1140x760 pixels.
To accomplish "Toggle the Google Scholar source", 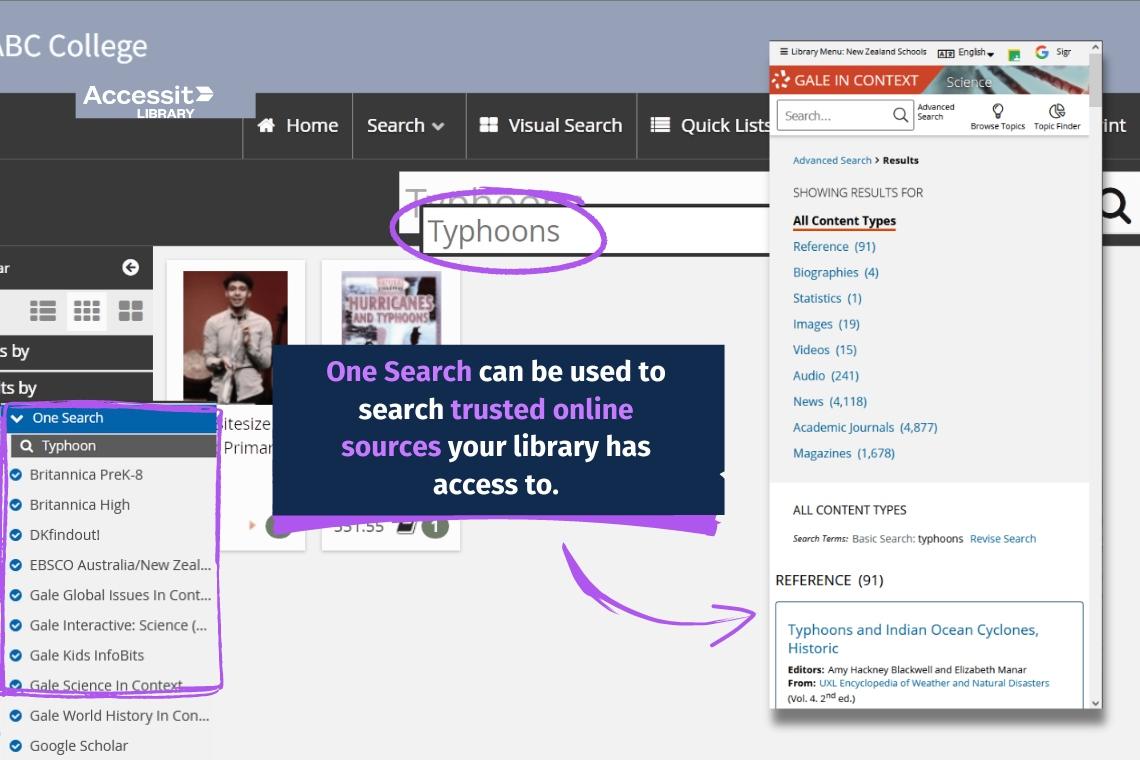I will 16,746.
